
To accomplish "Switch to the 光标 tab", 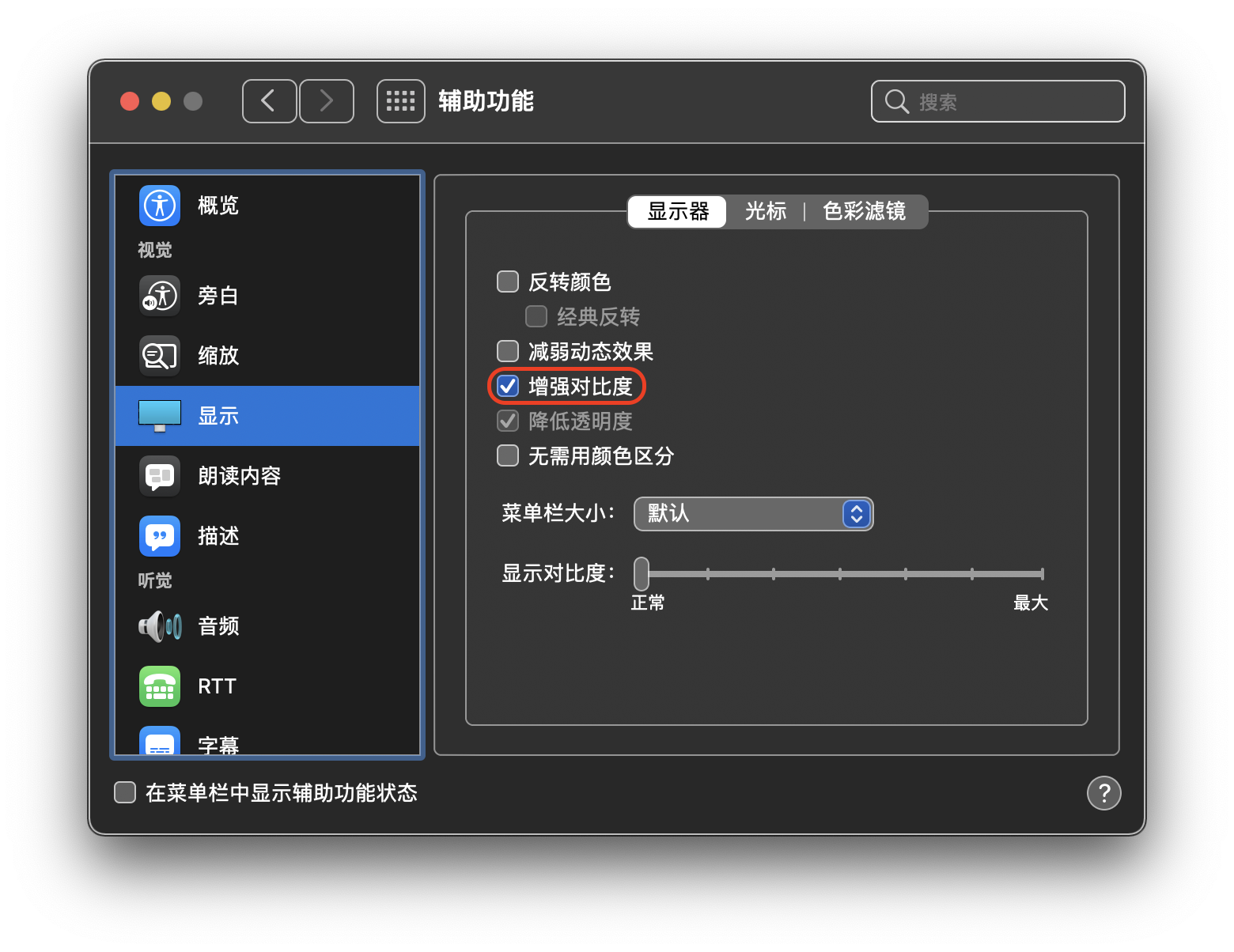I will pos(765,212).
